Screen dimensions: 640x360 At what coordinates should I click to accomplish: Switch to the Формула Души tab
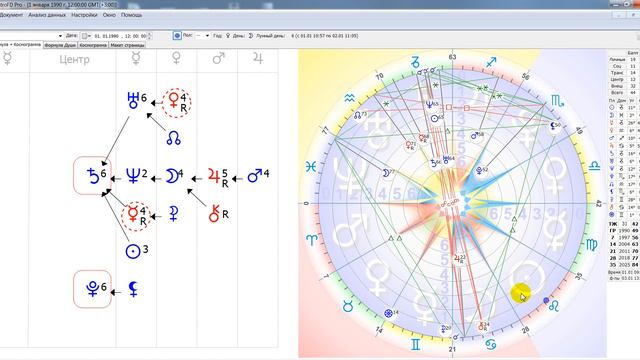pos(60,45)
